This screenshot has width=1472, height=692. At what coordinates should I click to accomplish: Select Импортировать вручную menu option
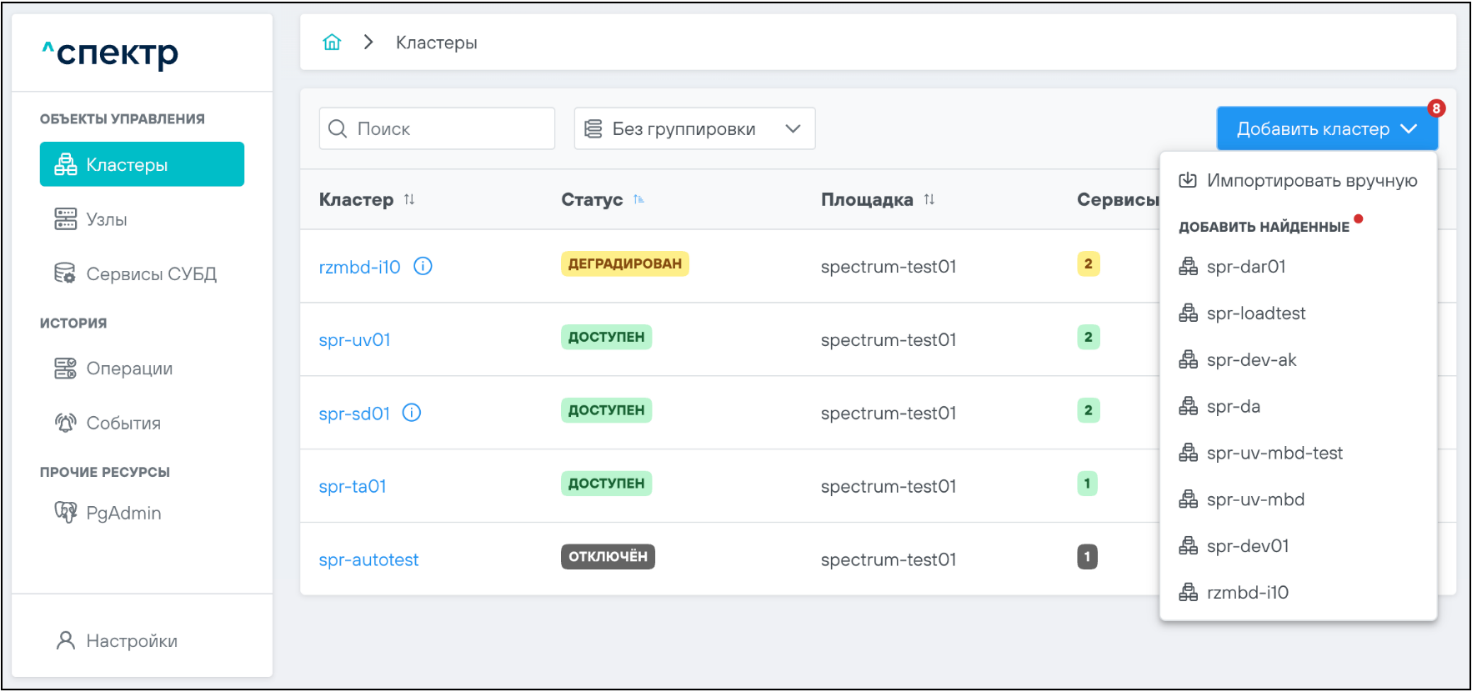[1311, 181]
